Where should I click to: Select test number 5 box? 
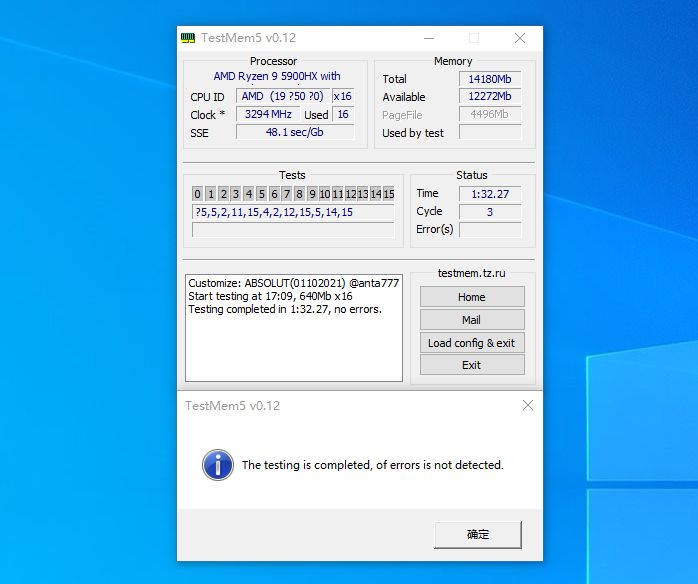(x=262, y=194)
